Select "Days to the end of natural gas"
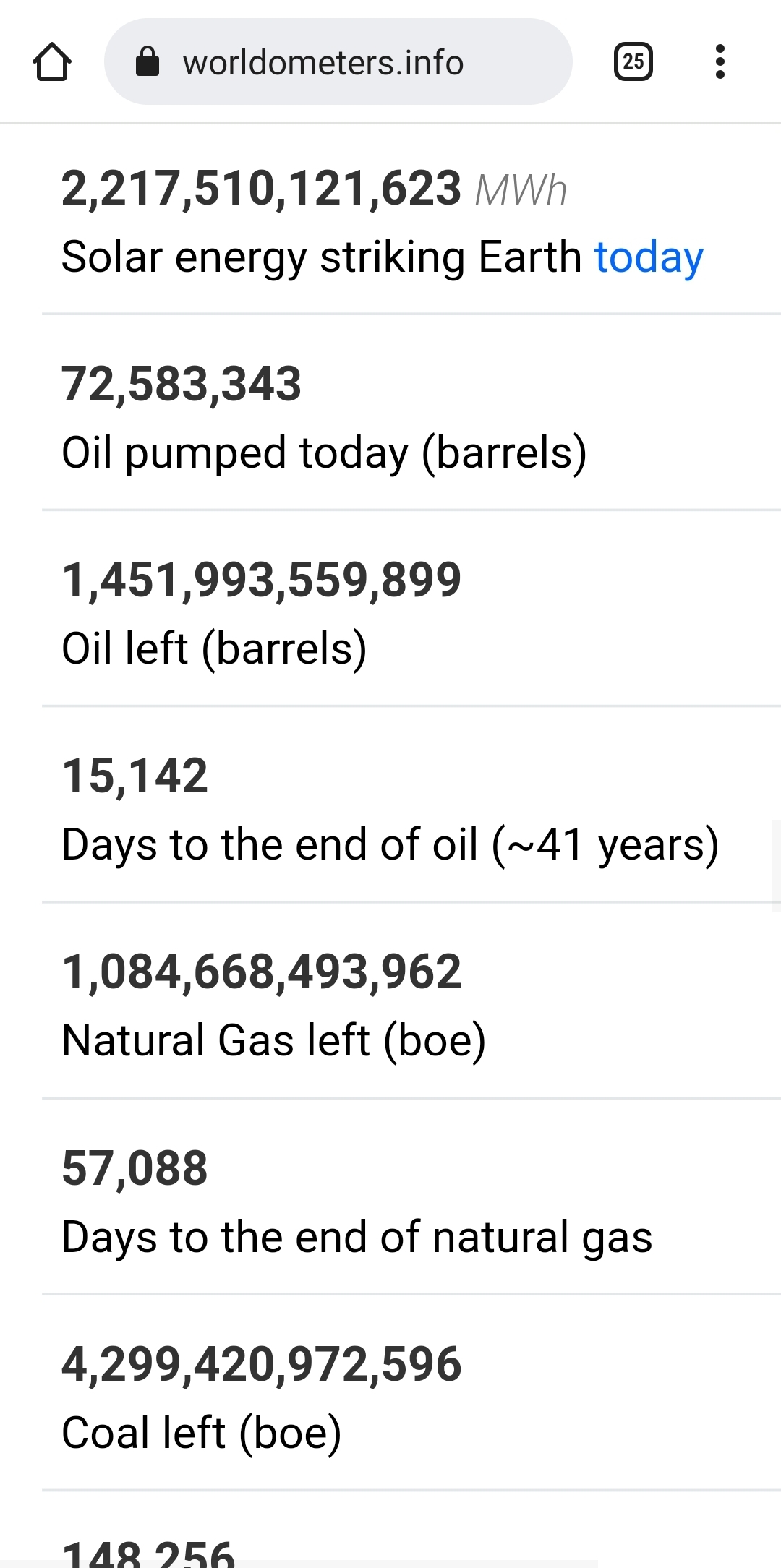 (357, 1237)
